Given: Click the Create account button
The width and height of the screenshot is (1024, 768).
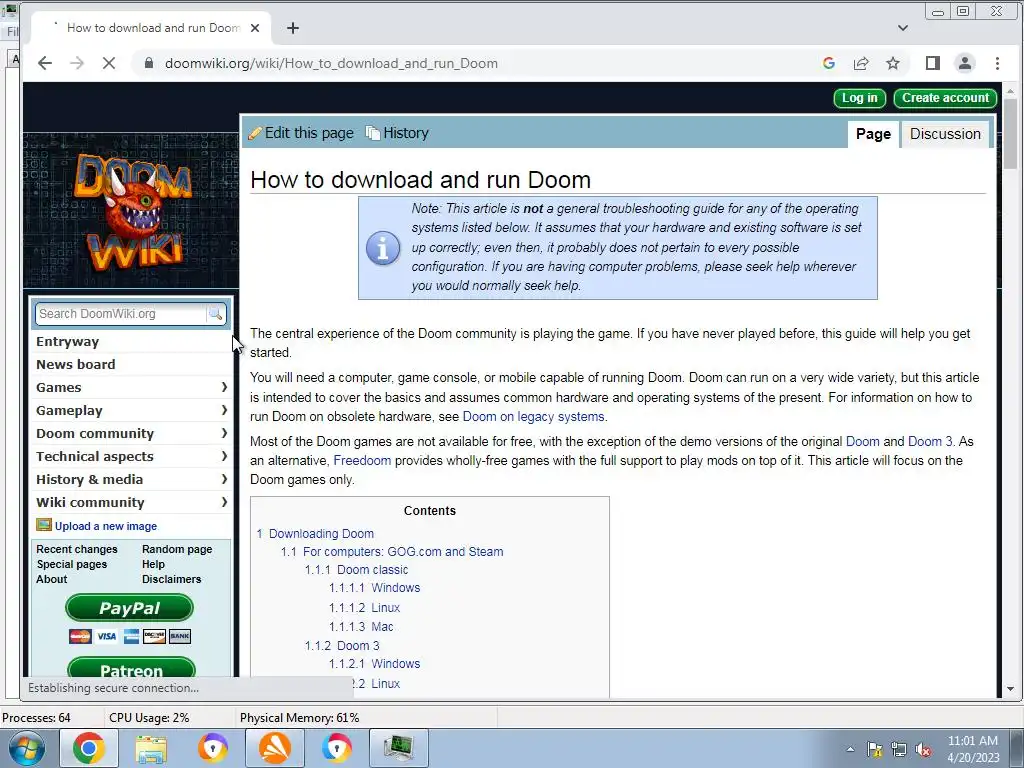Looking at the screenshot, I should pos(945,98).
